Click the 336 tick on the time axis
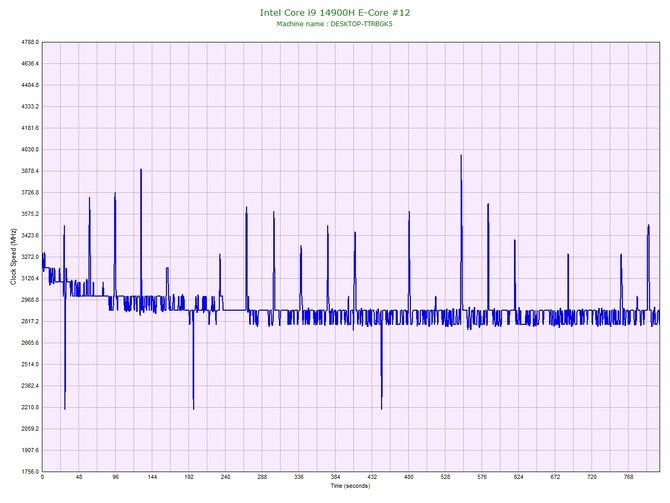670x503 pixels. (x=299, y=477)
